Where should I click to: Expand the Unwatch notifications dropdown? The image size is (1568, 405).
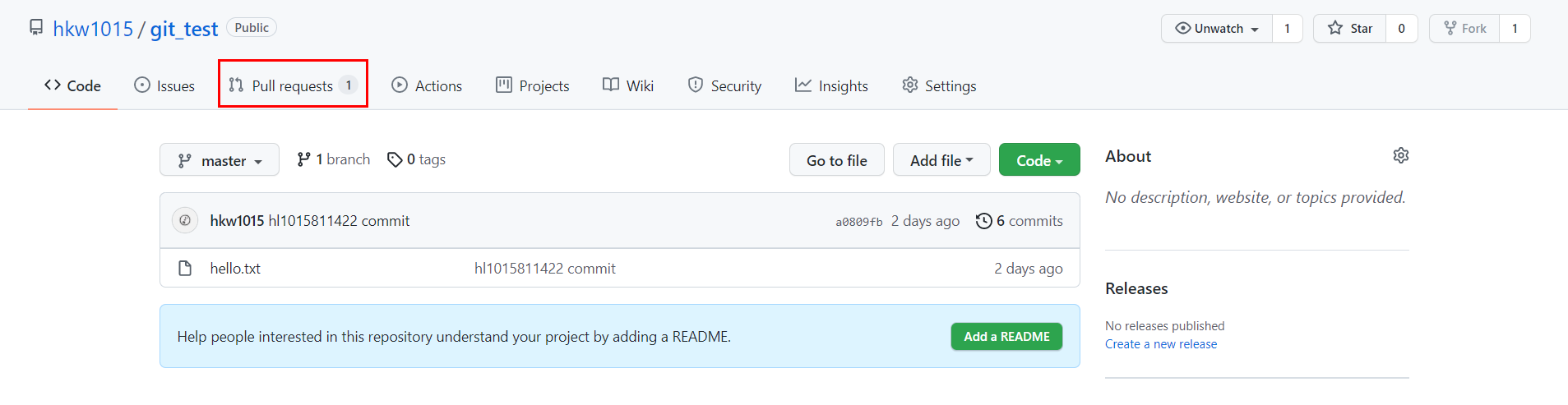coord(1217,29)
